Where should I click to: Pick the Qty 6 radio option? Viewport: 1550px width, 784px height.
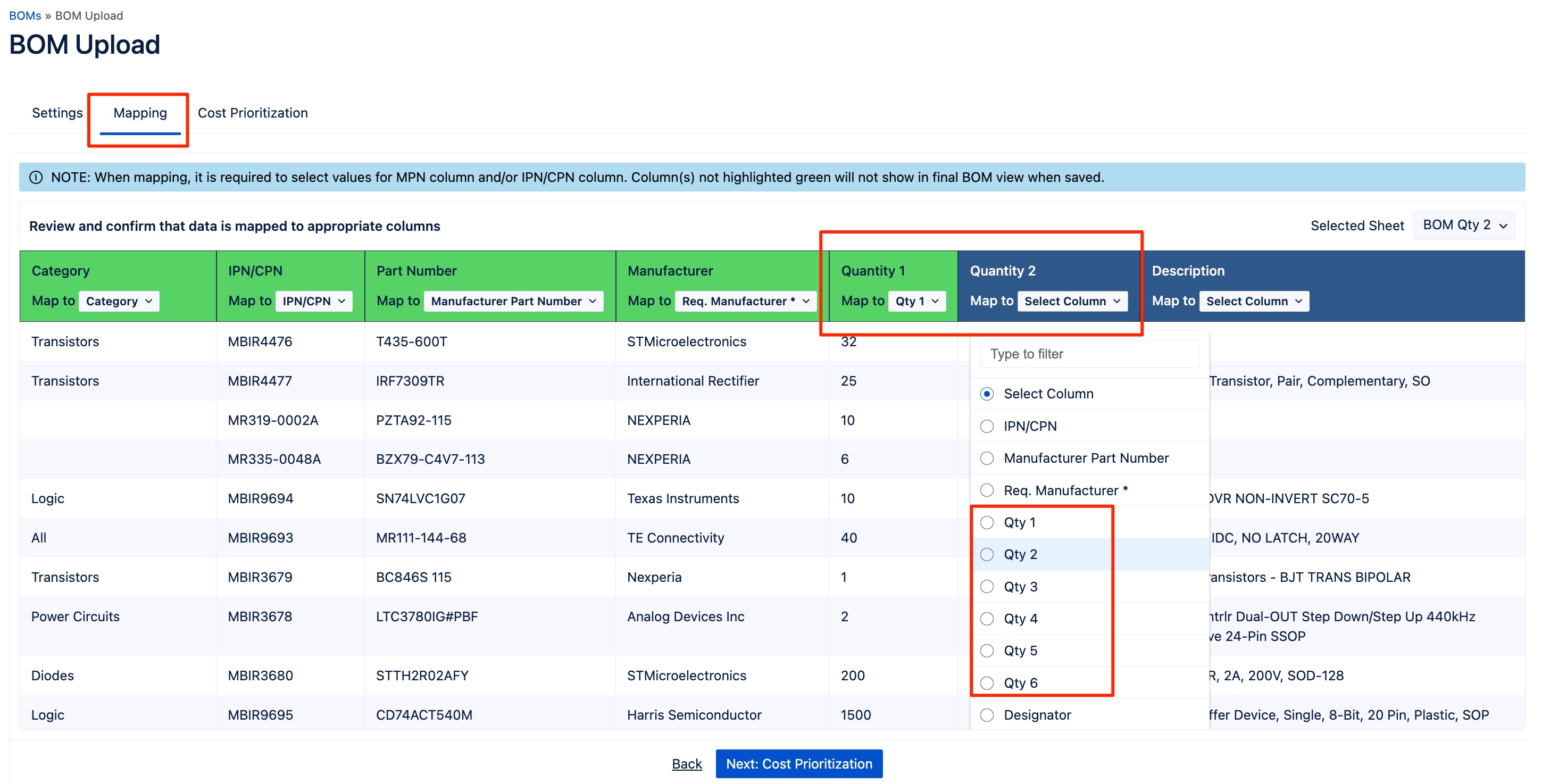987,683
